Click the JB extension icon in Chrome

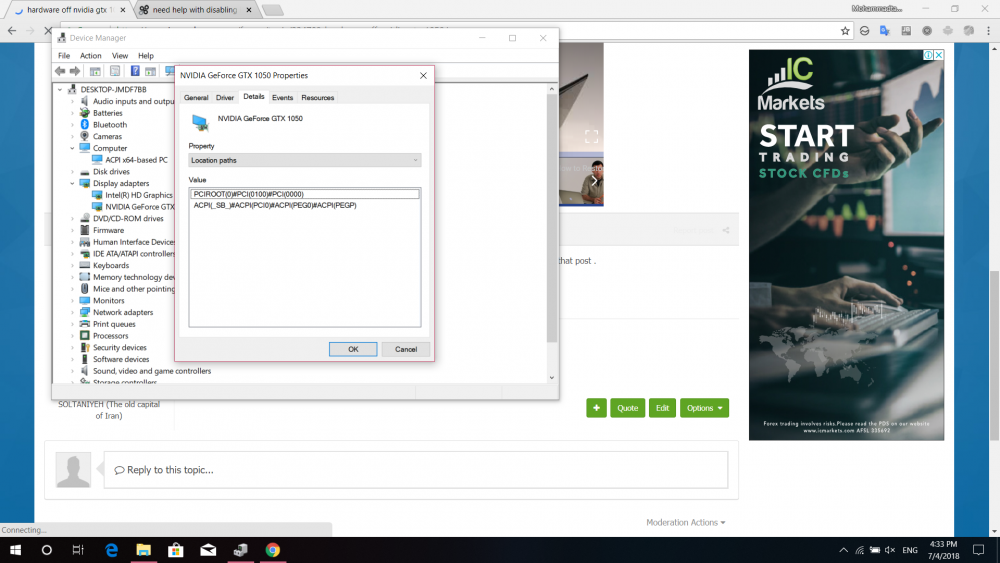point(906,31)
